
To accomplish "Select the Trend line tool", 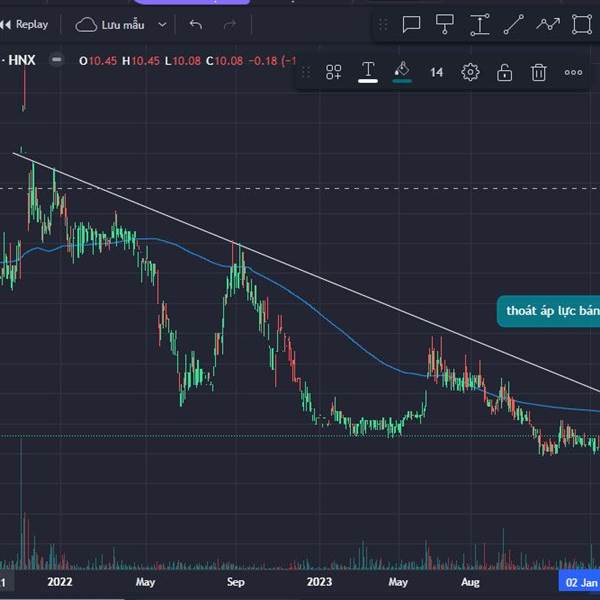I will coord(514,24).
